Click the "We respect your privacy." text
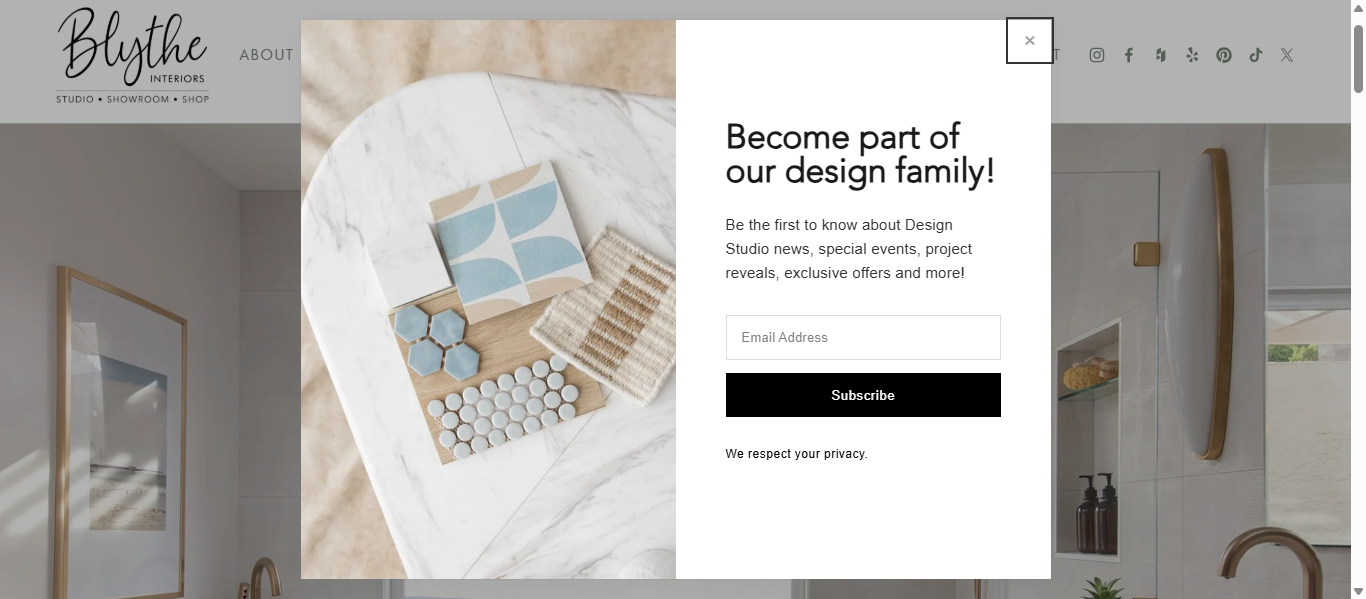The height and width of the screenshot is (599, 1366). [x=796, y=454]
